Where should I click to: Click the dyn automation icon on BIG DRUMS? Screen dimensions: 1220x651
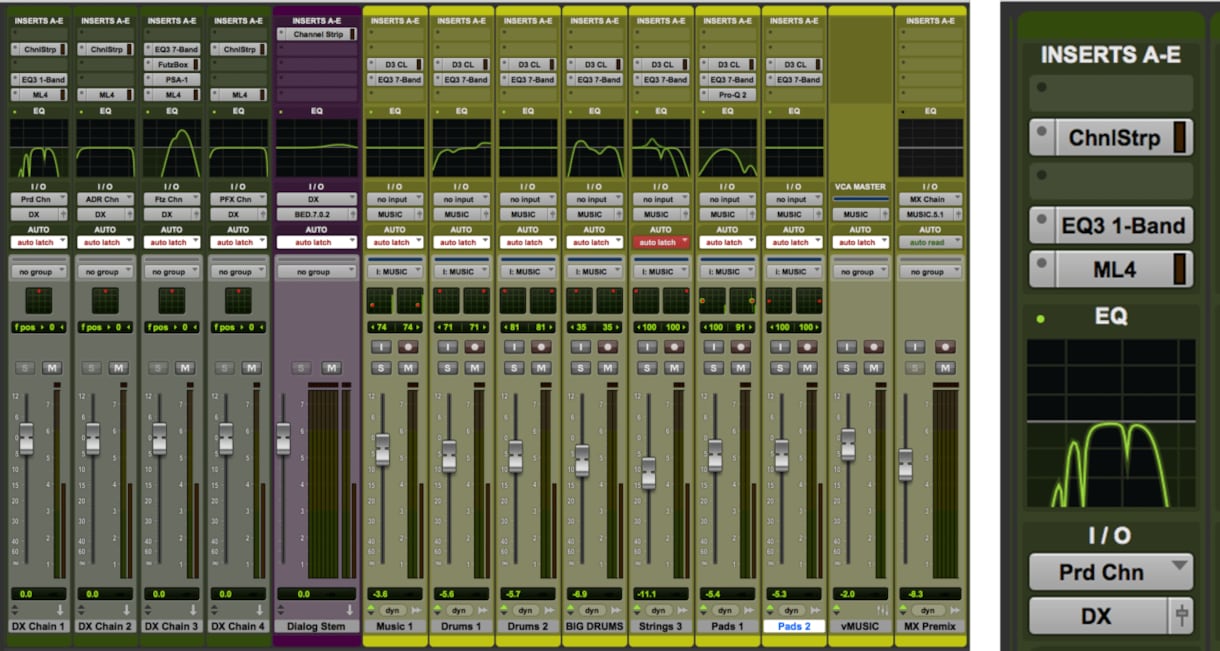tap(591, 610)
